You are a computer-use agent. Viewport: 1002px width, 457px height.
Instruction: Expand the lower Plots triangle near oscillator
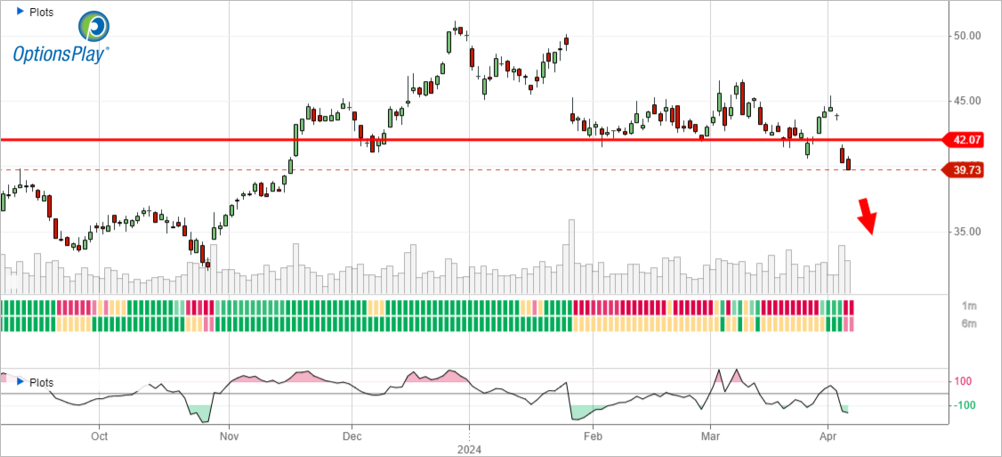(19, 382)
